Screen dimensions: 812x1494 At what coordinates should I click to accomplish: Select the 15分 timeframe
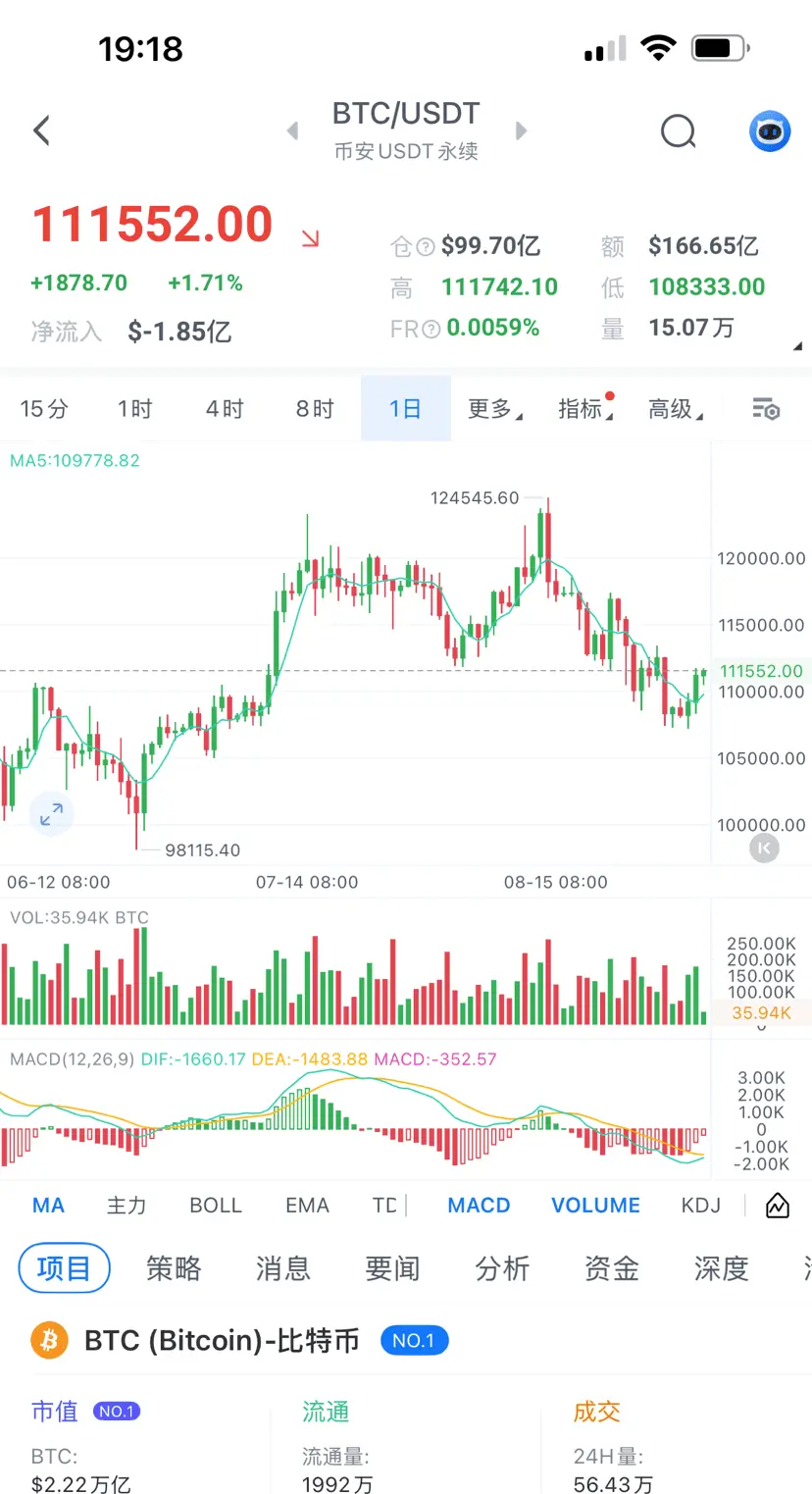pyautogui.click(x=44, y=409)
